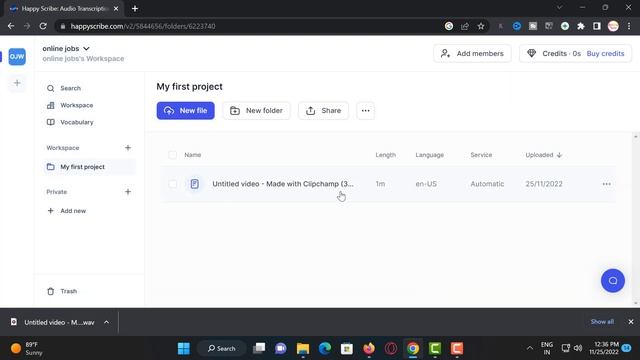Viewport: 640px width, 360px height.
Task: Click the Chrome profile avatar
Action: tap(613, 26)
